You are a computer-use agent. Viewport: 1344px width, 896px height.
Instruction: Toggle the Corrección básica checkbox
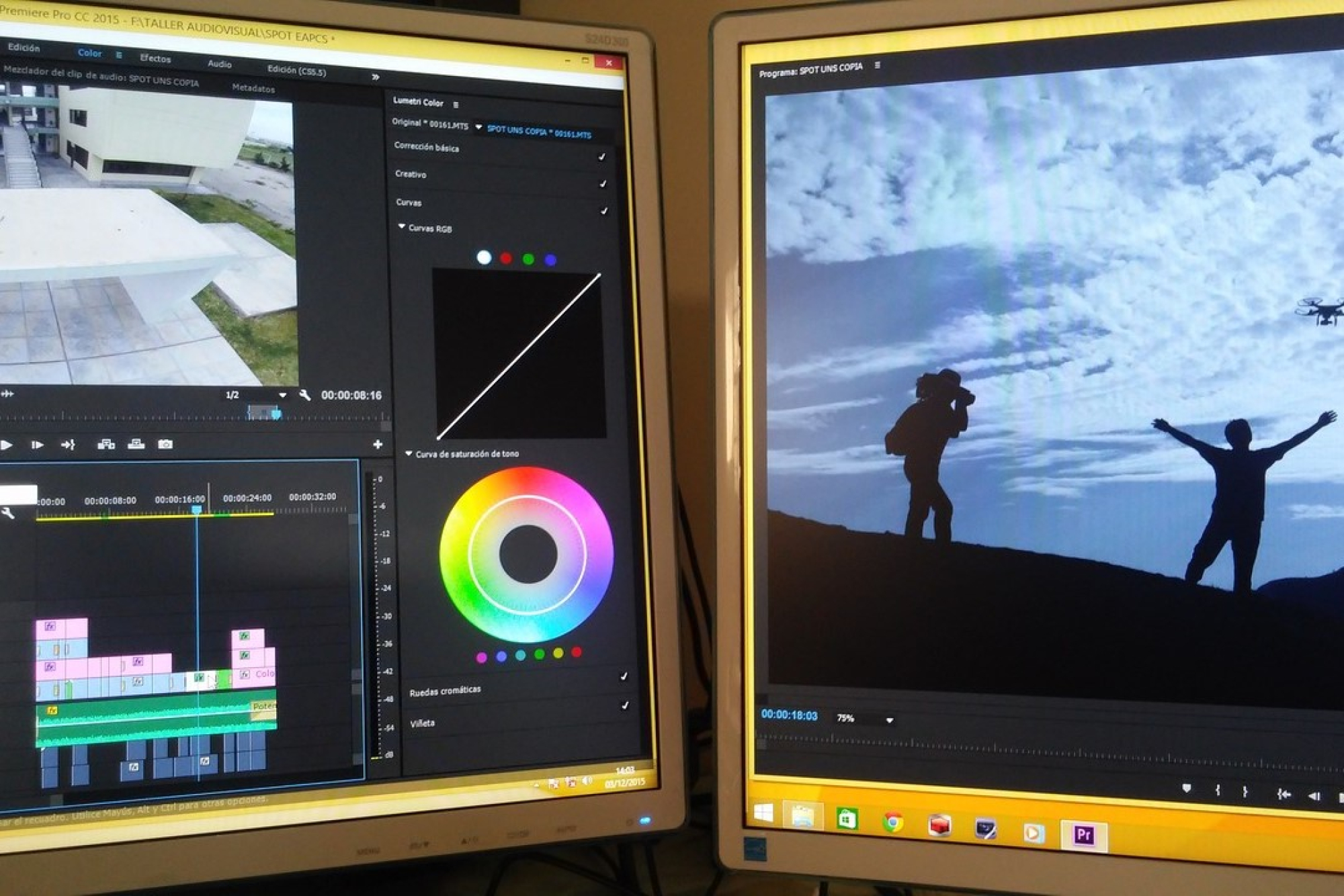[602, 156]
